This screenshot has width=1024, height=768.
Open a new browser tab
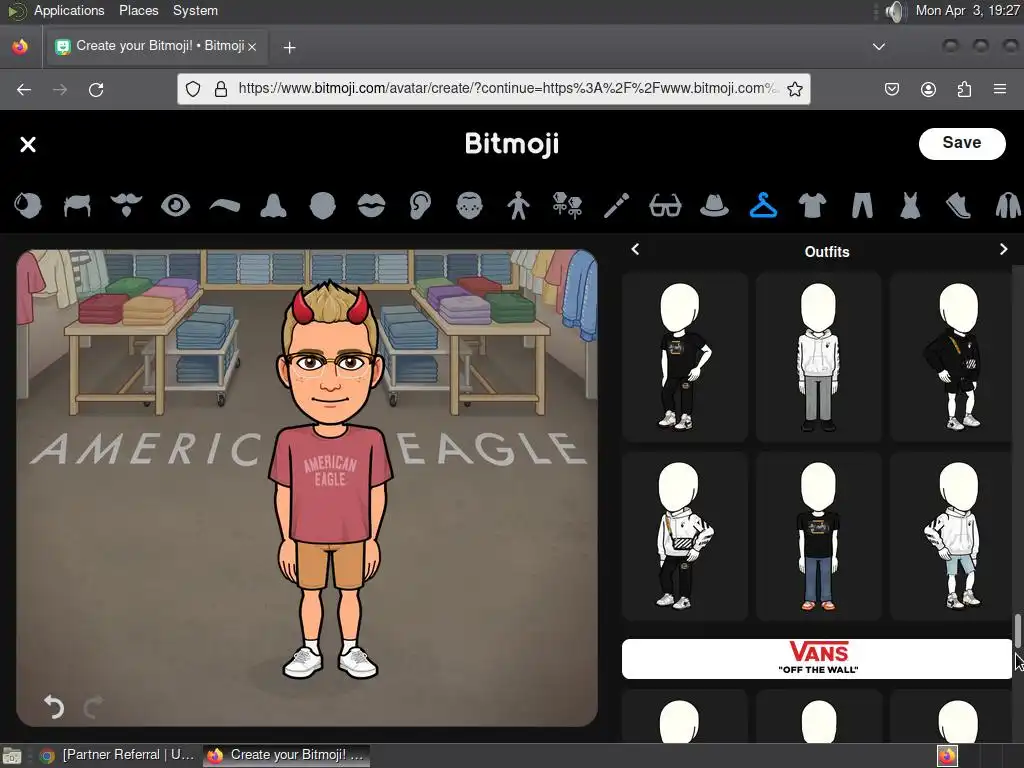point(289,48)
